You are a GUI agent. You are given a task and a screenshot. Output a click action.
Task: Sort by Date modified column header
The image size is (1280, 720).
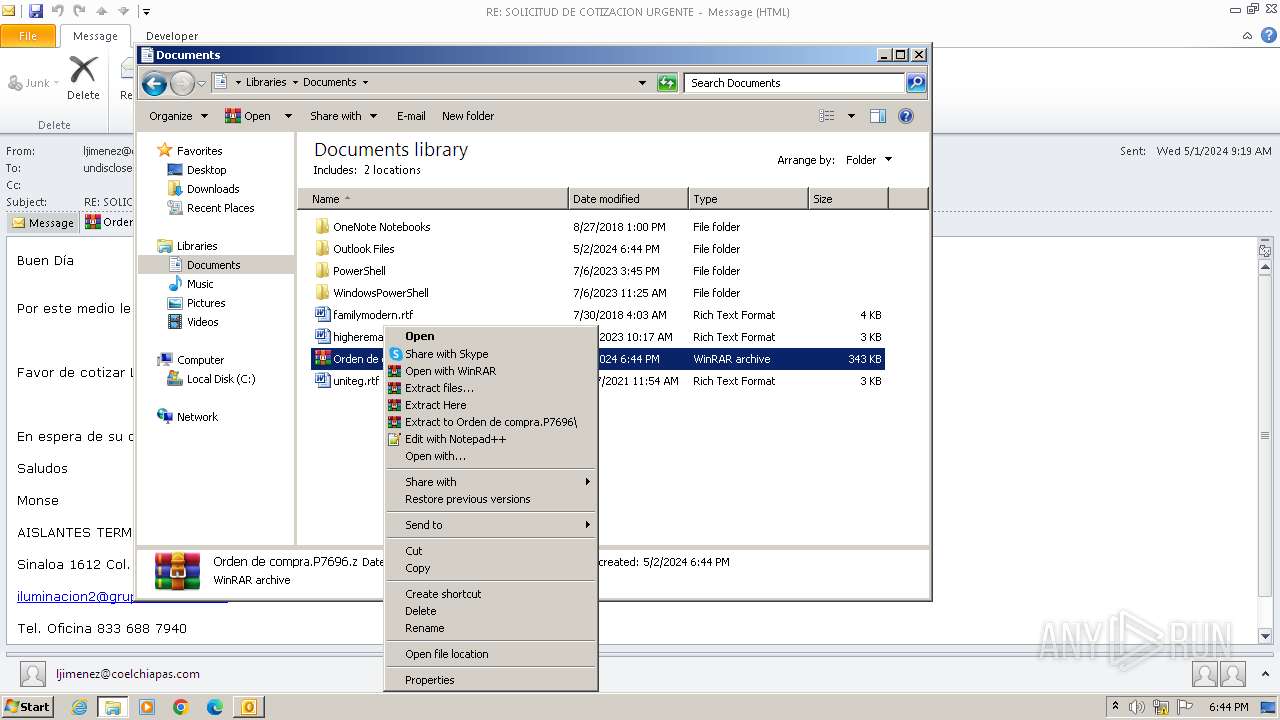click(628, 199)
